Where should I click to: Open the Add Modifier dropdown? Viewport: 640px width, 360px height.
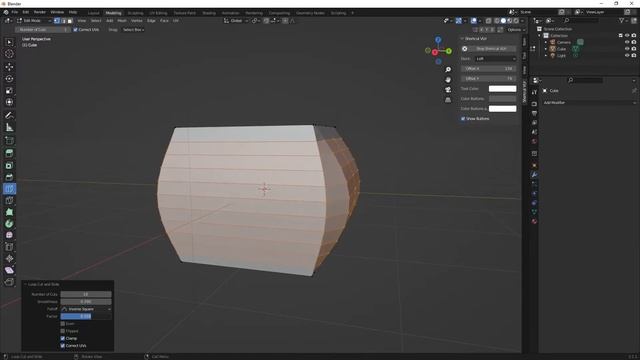click(589, 103)
